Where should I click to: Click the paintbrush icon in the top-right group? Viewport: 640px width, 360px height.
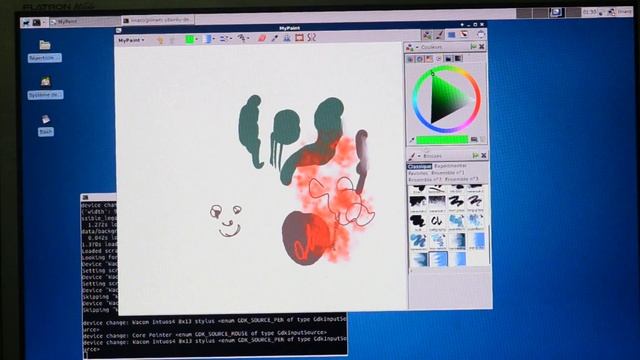point(439,35)
